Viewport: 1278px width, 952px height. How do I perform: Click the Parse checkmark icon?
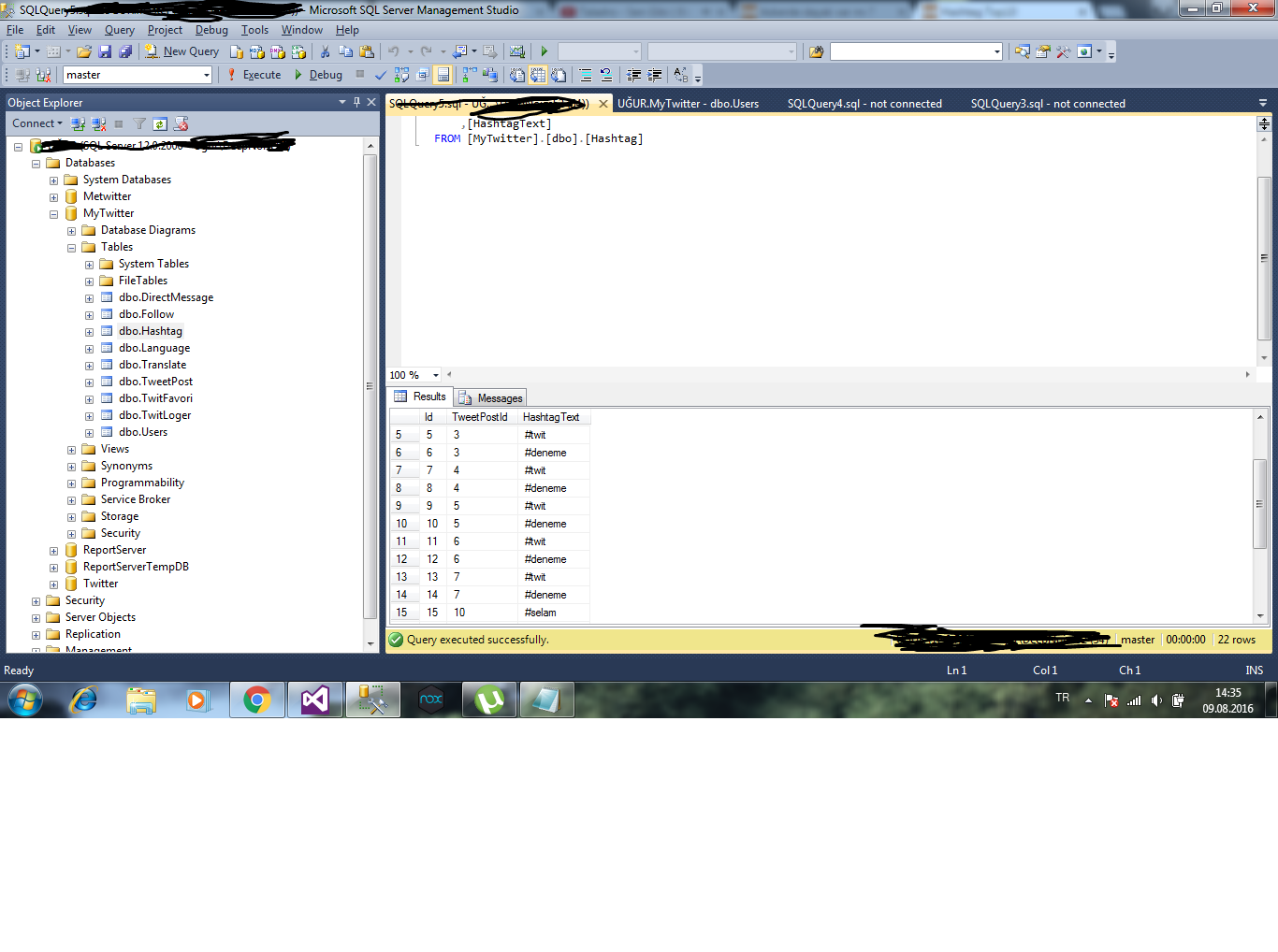(381, 75)
